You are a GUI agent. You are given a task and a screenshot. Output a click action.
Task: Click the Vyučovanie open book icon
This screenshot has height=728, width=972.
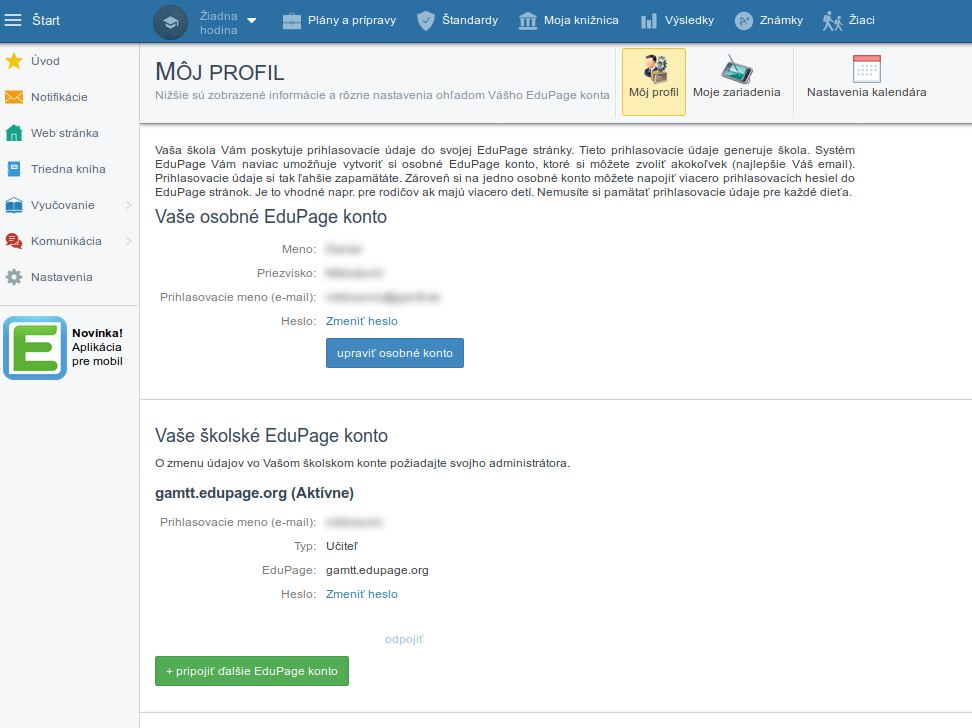point(14,205)
